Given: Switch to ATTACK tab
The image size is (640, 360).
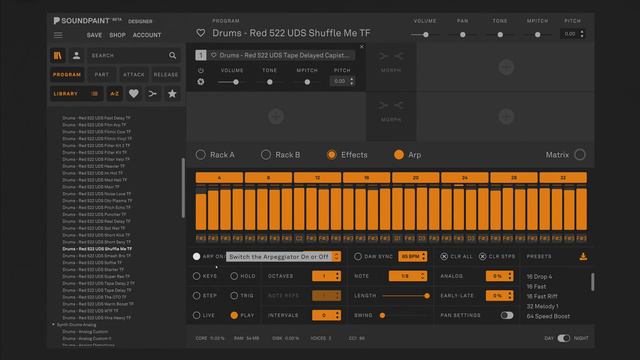Looking at the screenshot, I should 134,75.
